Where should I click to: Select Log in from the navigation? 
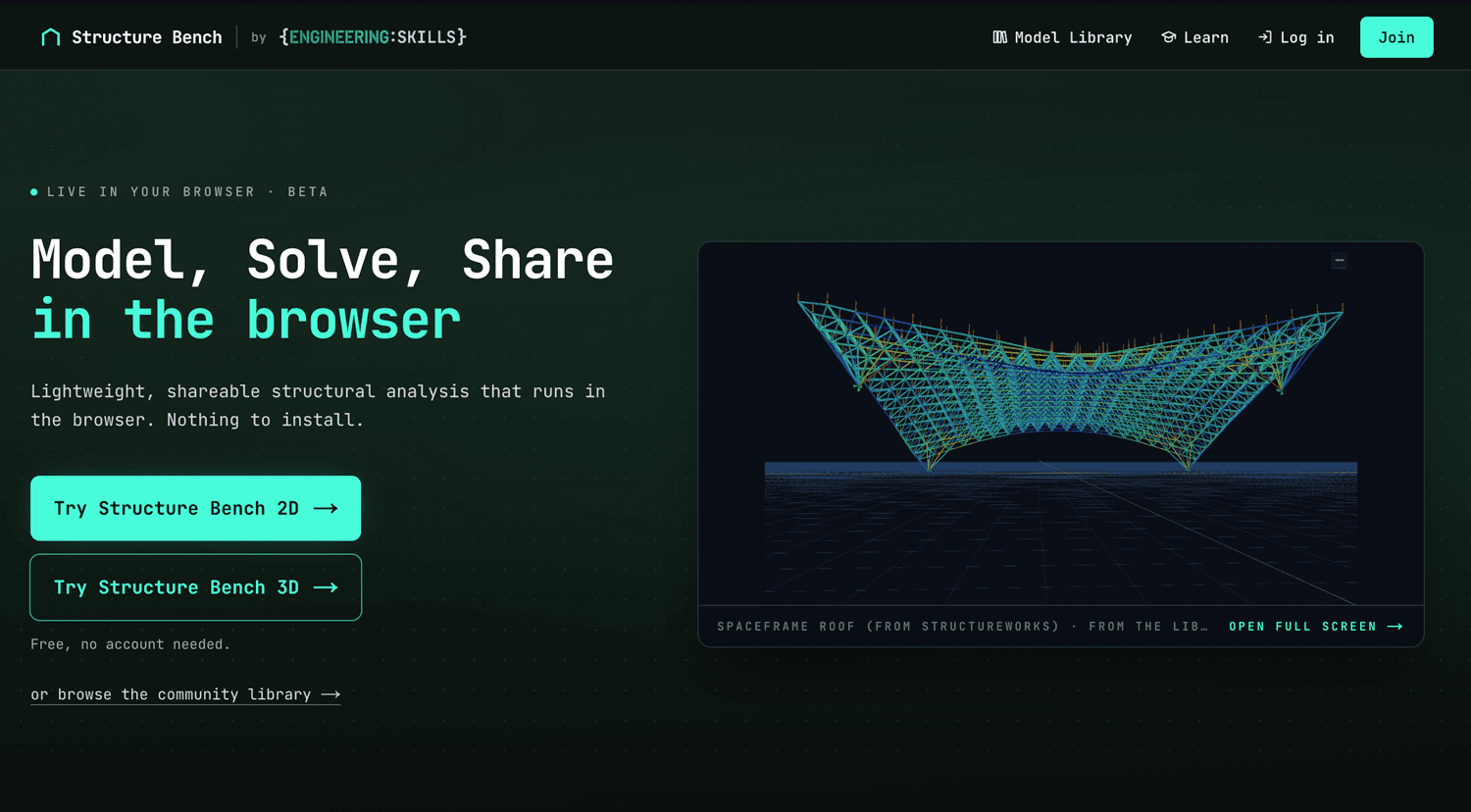point(1296,37)
